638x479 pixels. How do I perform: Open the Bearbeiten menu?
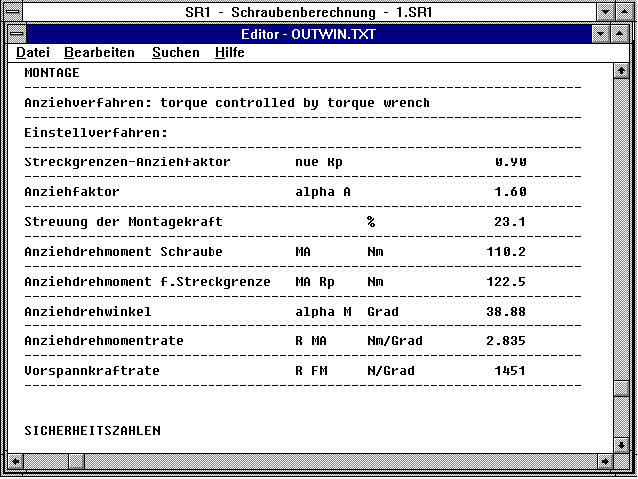99,52
